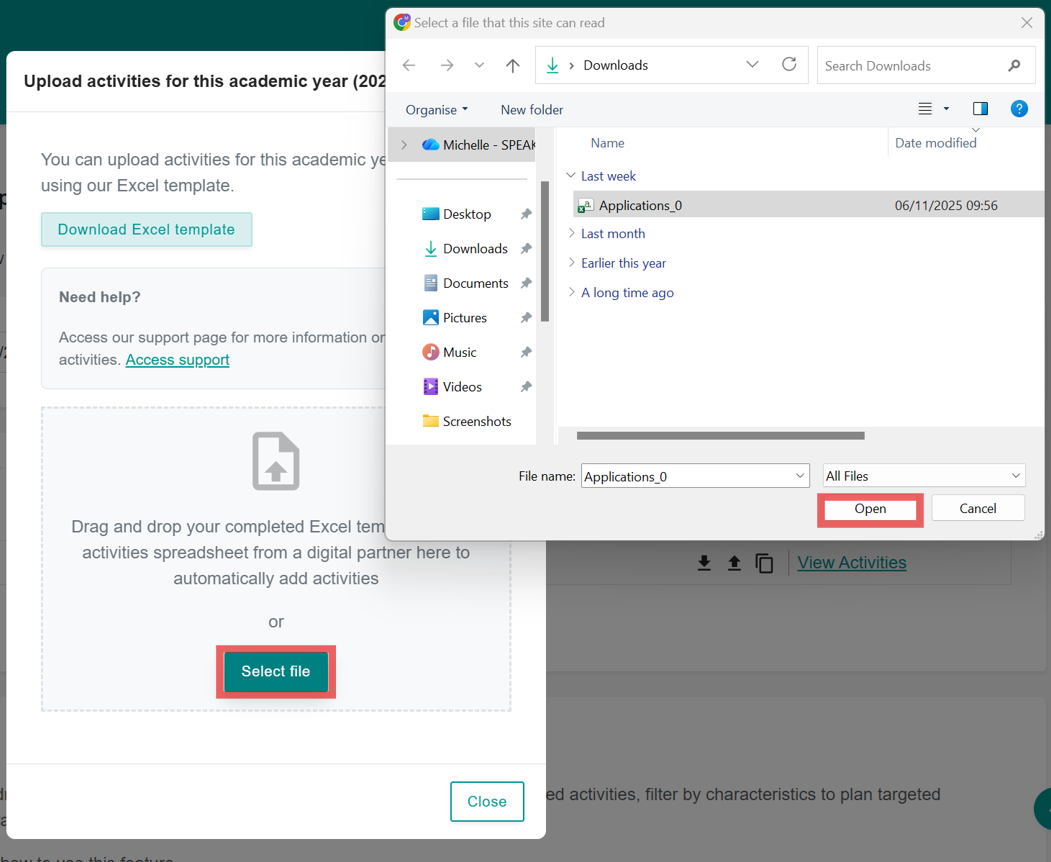This screenshot has height=862, width=1051.
Task: Open the All Files type dropdown
Action: pyautogui.click(x=924, y=476)
